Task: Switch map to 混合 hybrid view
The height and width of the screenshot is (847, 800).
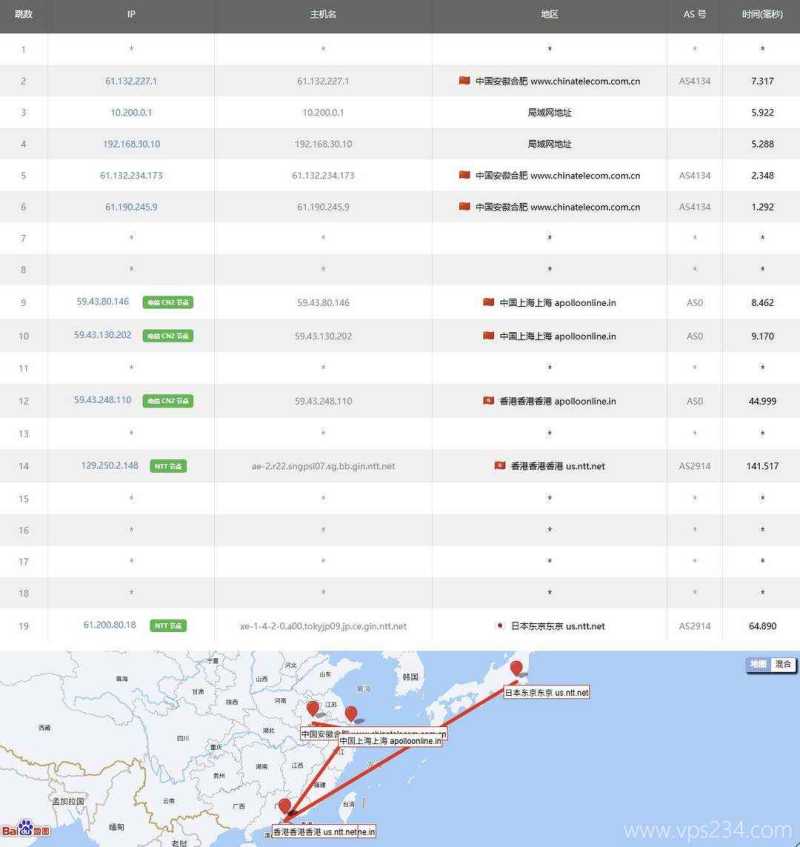Action: click(x=783, y=664)
